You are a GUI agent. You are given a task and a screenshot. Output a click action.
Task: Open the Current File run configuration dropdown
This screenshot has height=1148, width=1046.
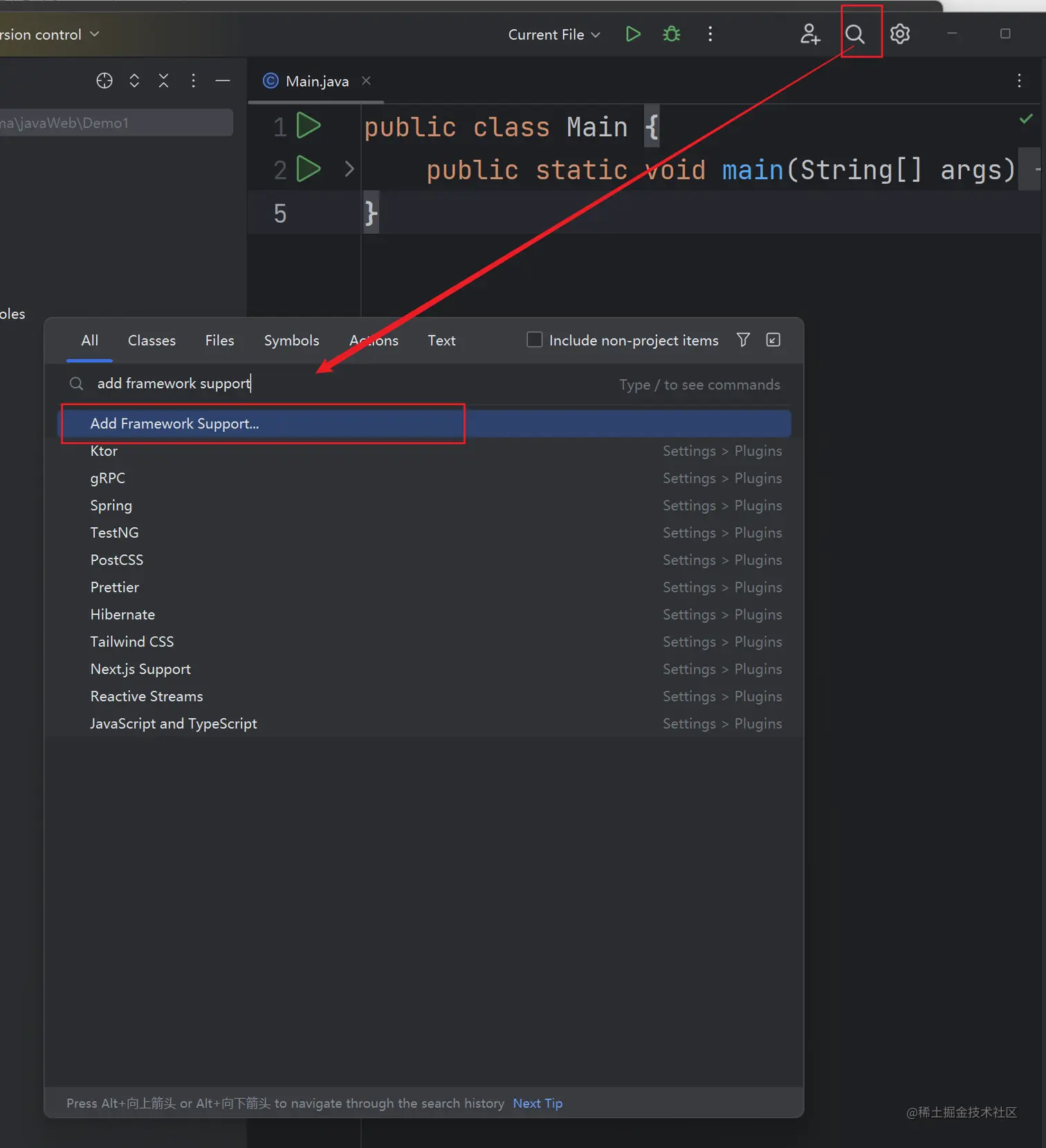click(x=554, y=35)
